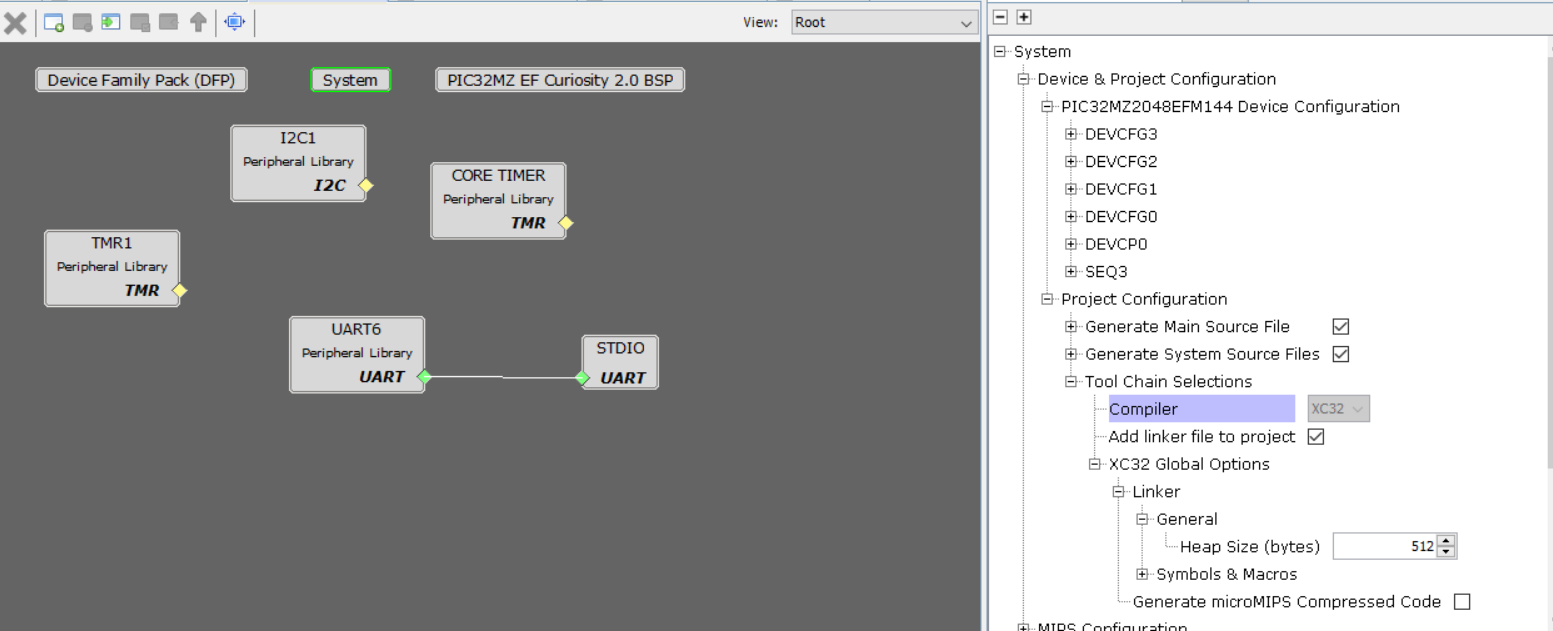
Task: Click the Add linker file to project label
Action: (x=1202, y=437)
